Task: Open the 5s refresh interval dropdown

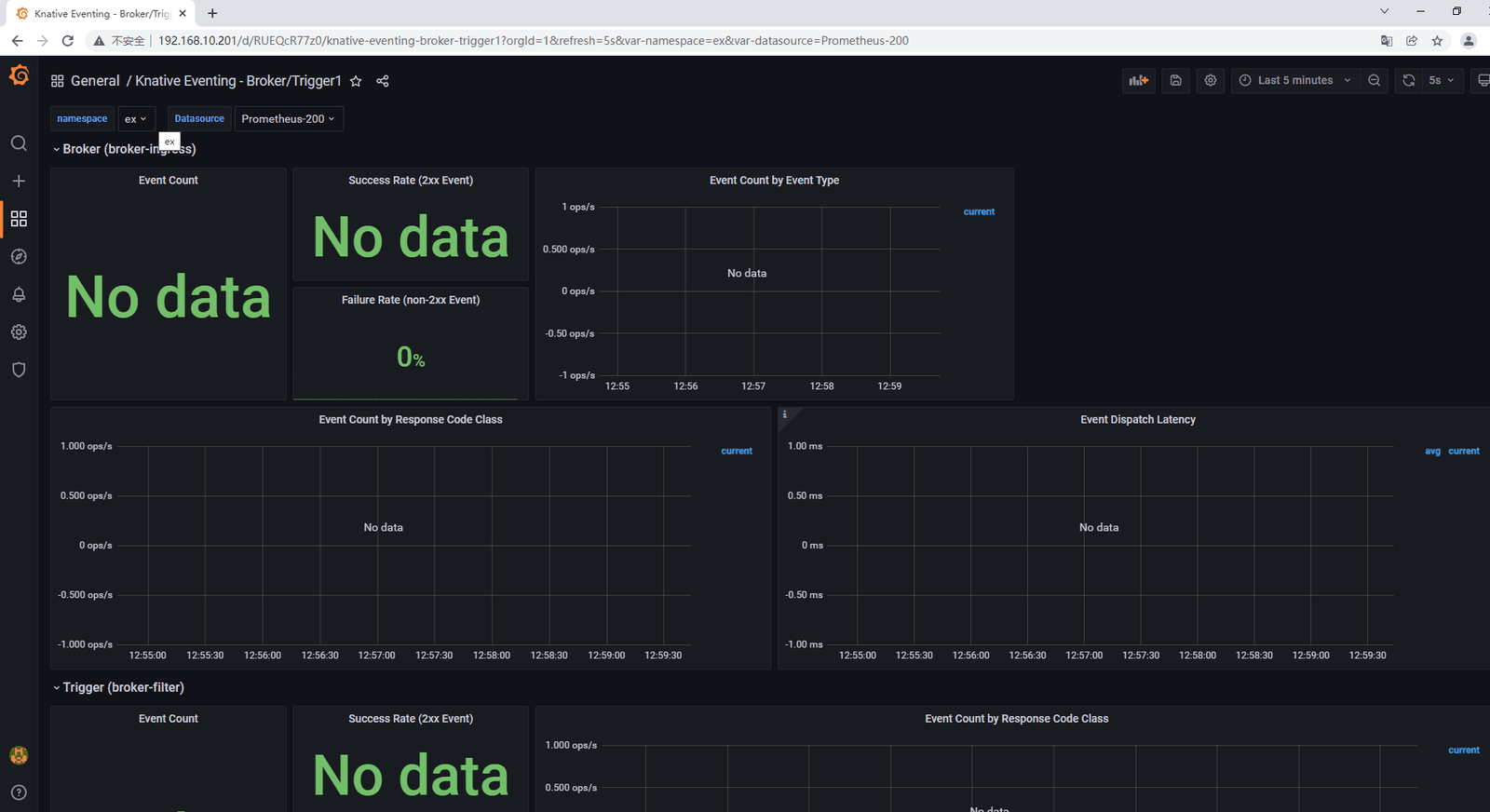Action: (1442, 80)
